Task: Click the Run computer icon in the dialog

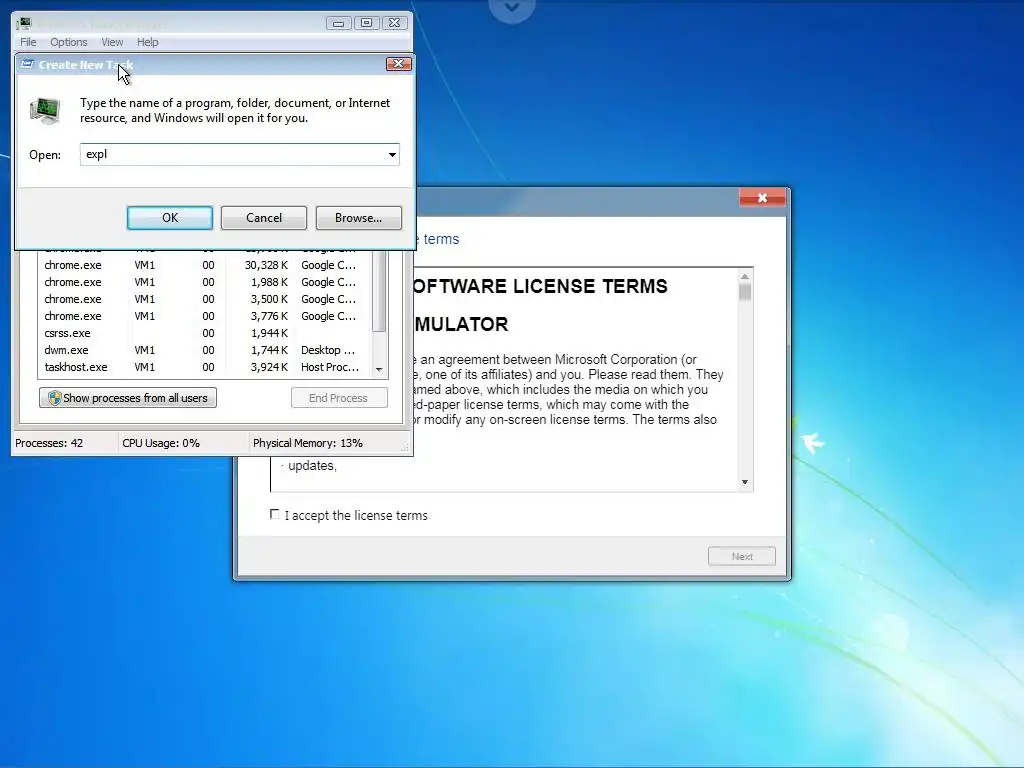Action: coord(46,110)
